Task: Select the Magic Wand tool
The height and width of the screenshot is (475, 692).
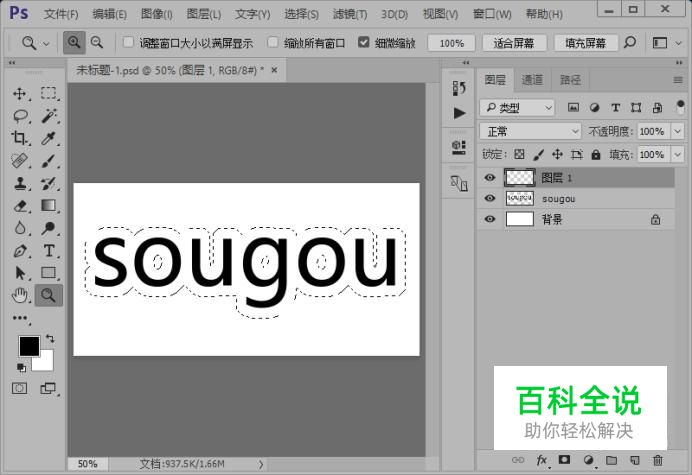Action: [x=49, y=116]
